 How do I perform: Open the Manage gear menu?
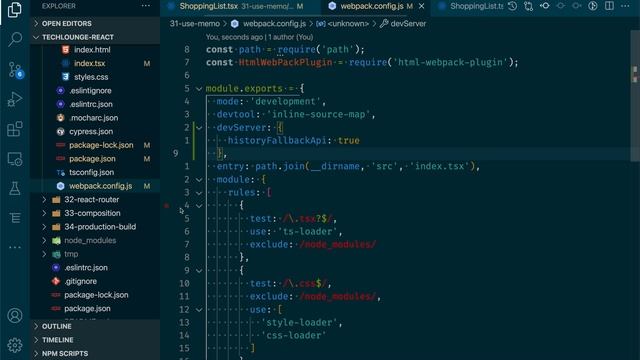(x=15, y=345)
